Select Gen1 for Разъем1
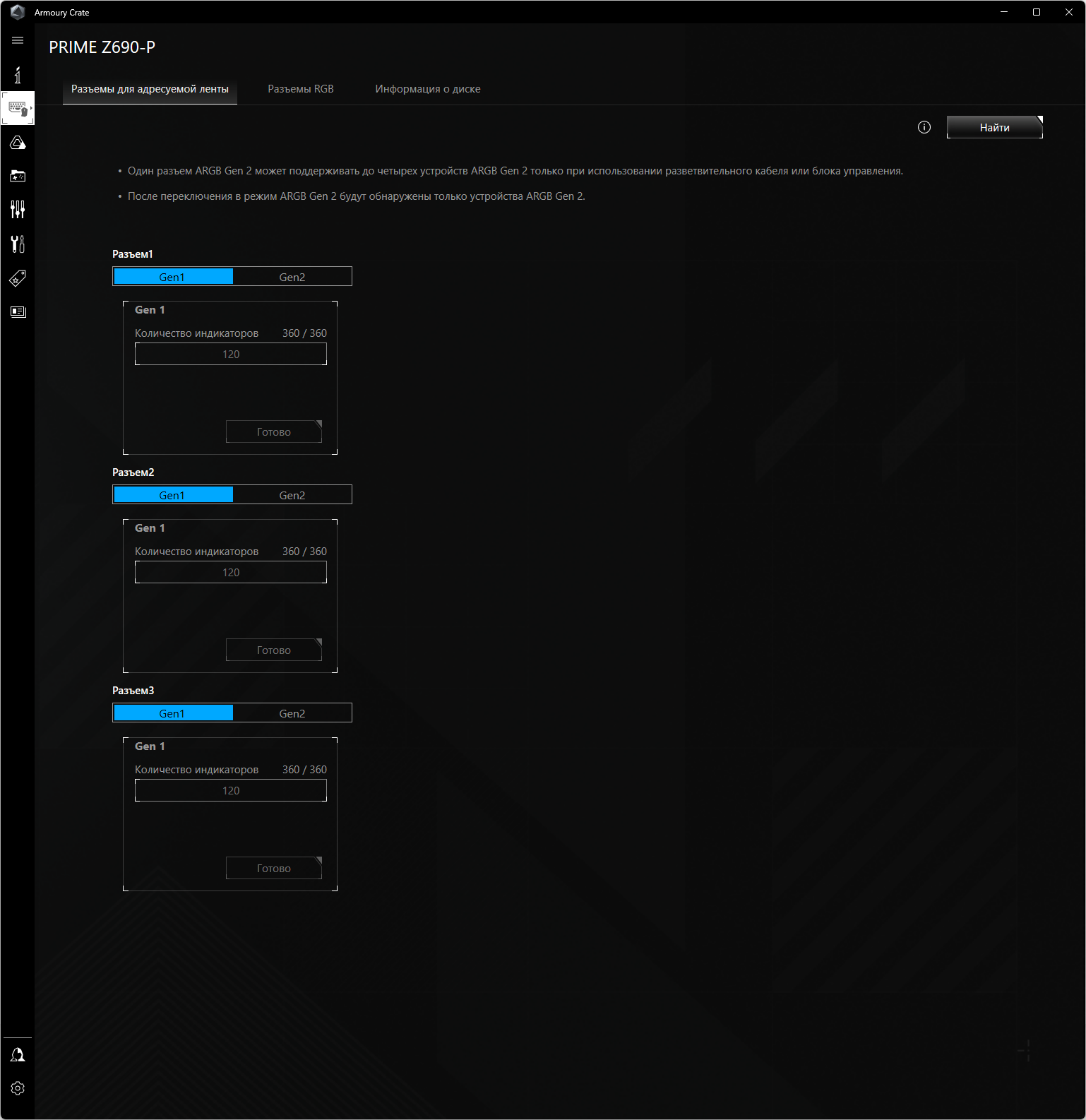Screen dimensions: 1086x1120 (173, 277)
